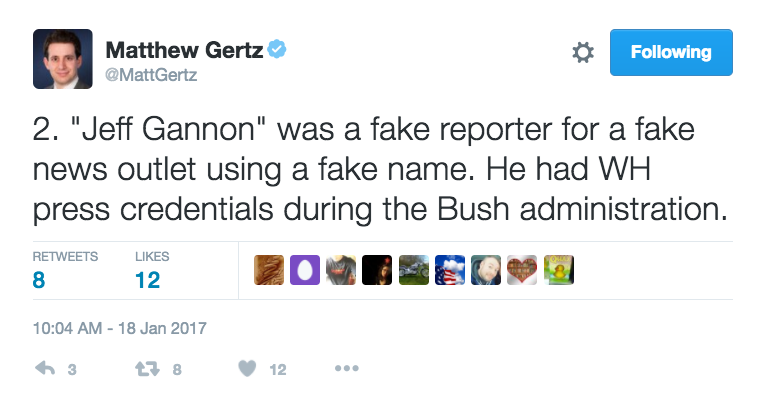Open the heart-shaped bookshelf avatar profile

pyautogui.click(x=522, y=271)
